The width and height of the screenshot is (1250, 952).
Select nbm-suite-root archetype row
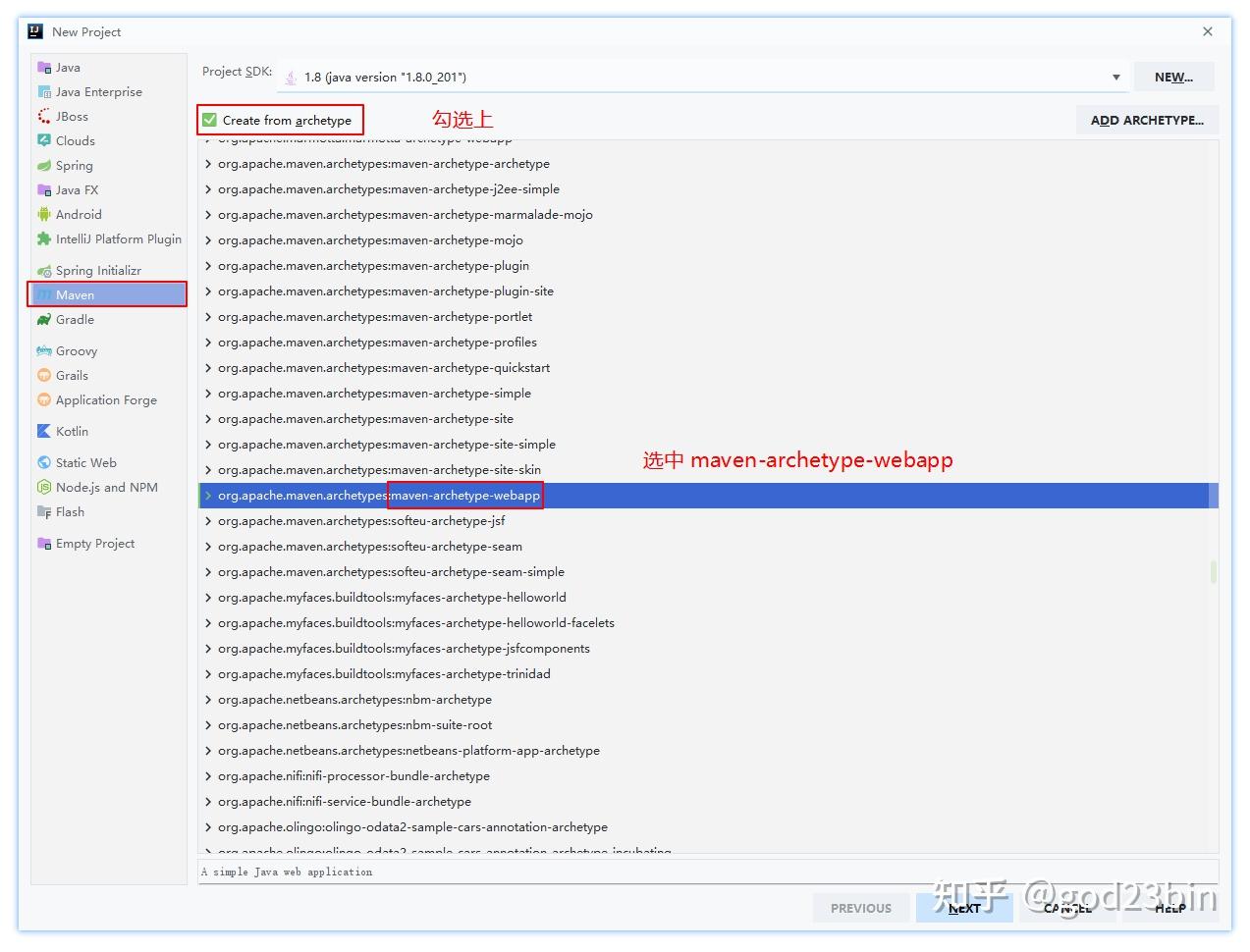click(x=707, y=725)
